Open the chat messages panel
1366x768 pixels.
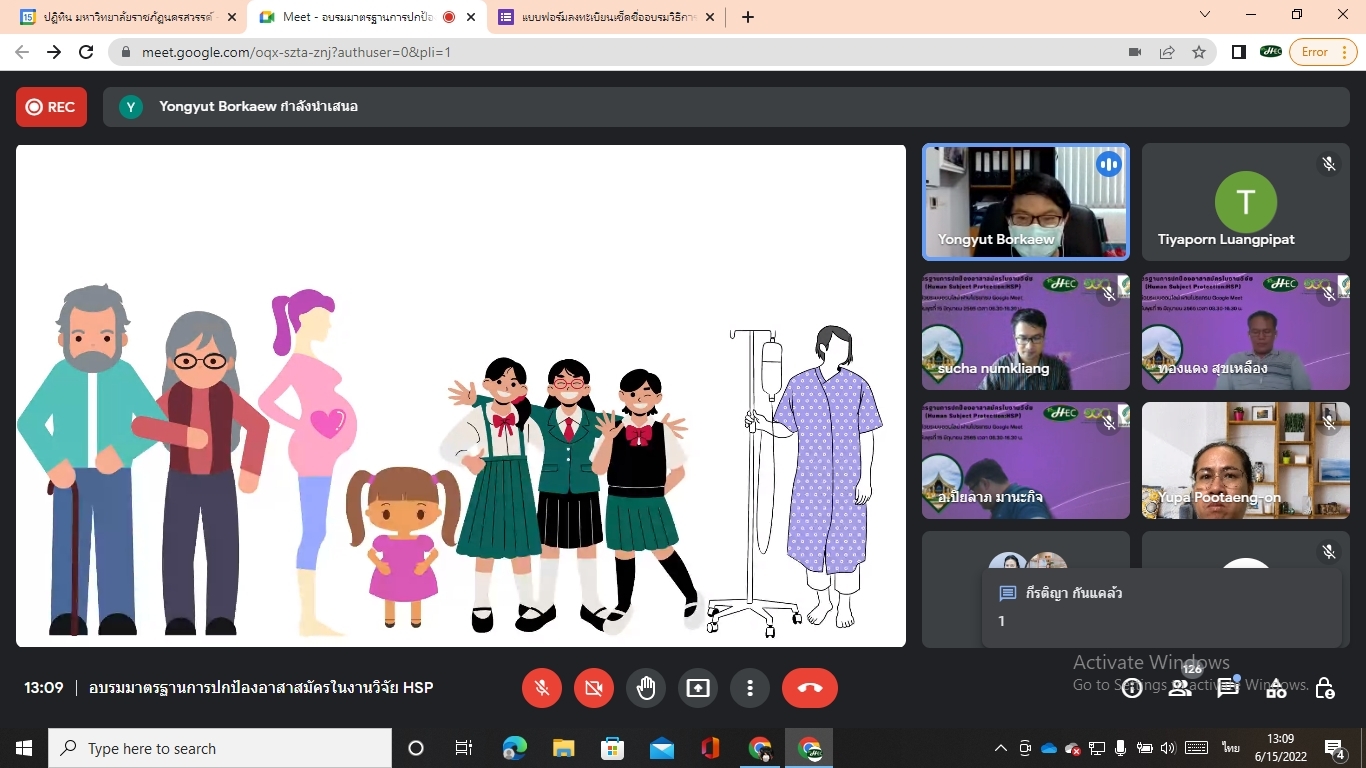click(x=1228, y=688)
